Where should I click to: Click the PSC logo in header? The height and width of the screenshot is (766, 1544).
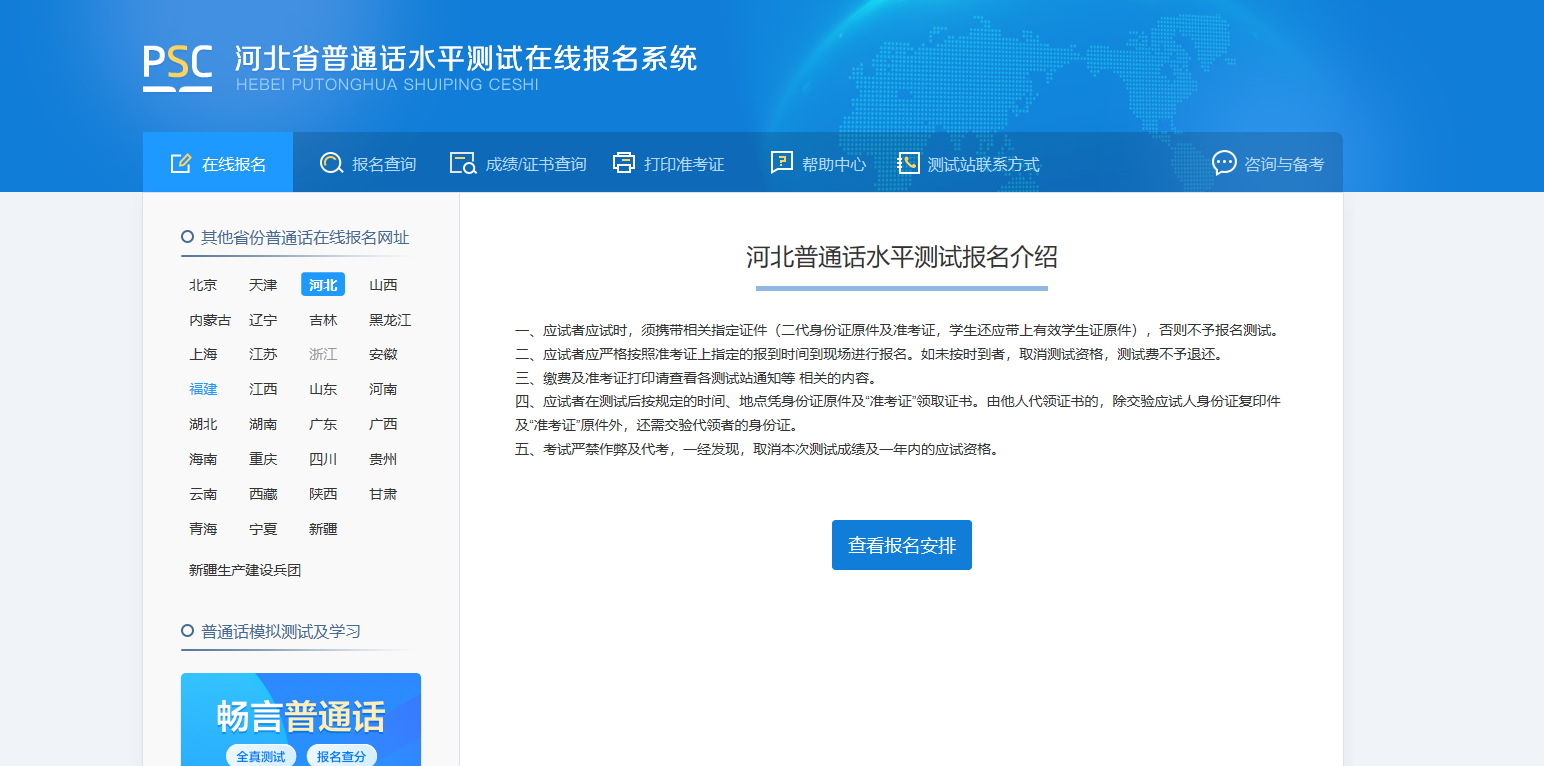click(x=177, y=67)
